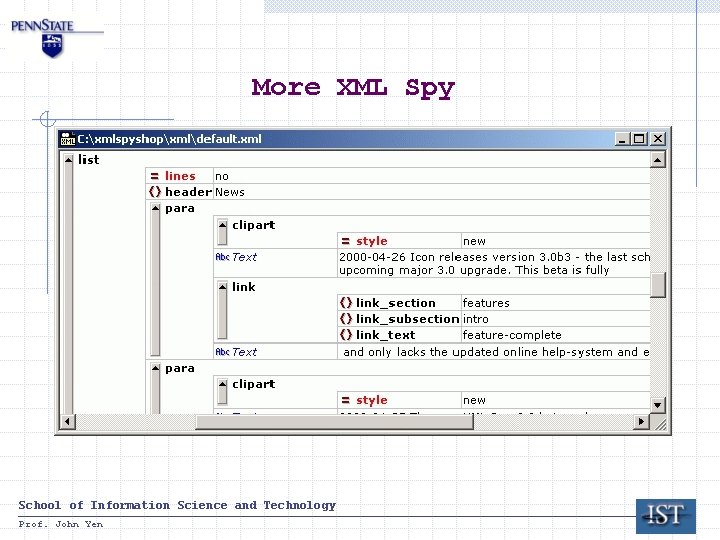Viewport: 720px width, 540px height.
Task: Click the vertical scrollbar thumb
Action: point(658,285)
